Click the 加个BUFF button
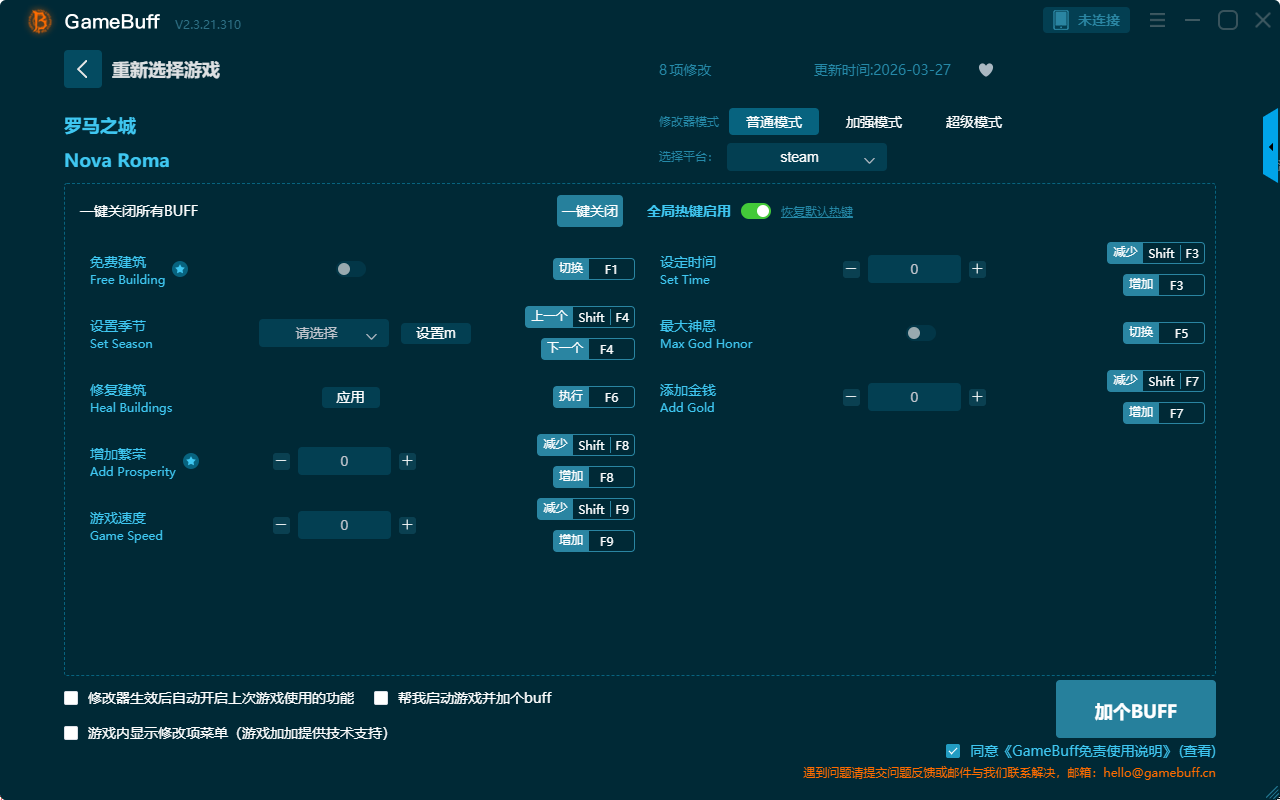 (1135, 710)
